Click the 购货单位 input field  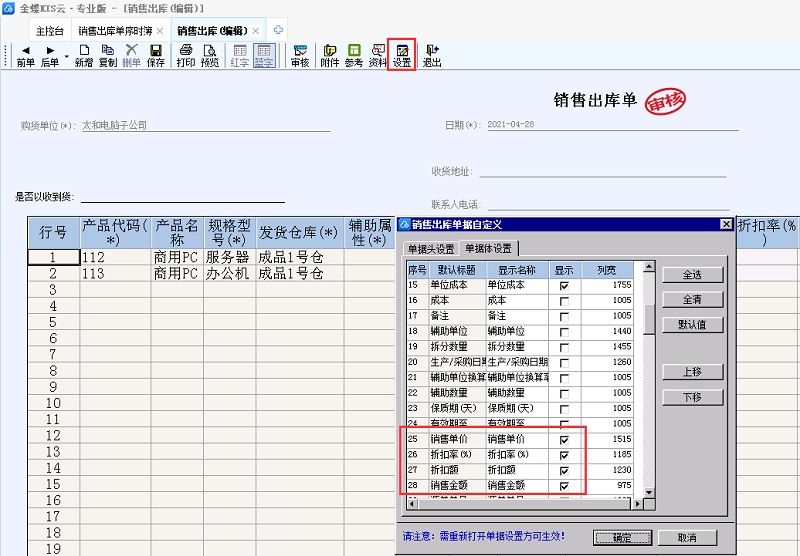[x=205, y=126]
